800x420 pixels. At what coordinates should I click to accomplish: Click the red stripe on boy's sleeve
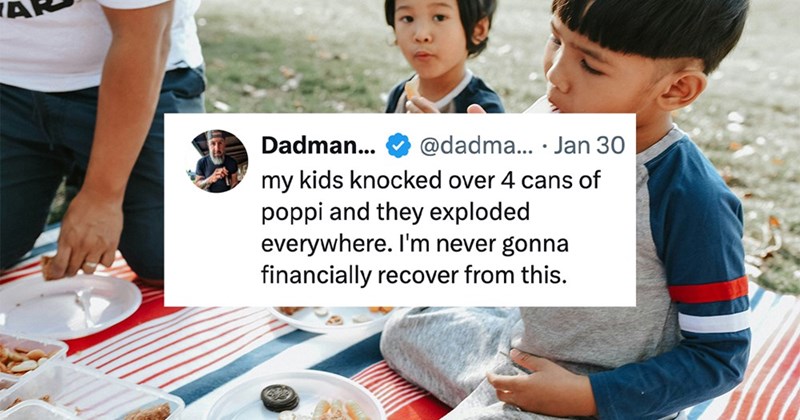tap(708, 290)
